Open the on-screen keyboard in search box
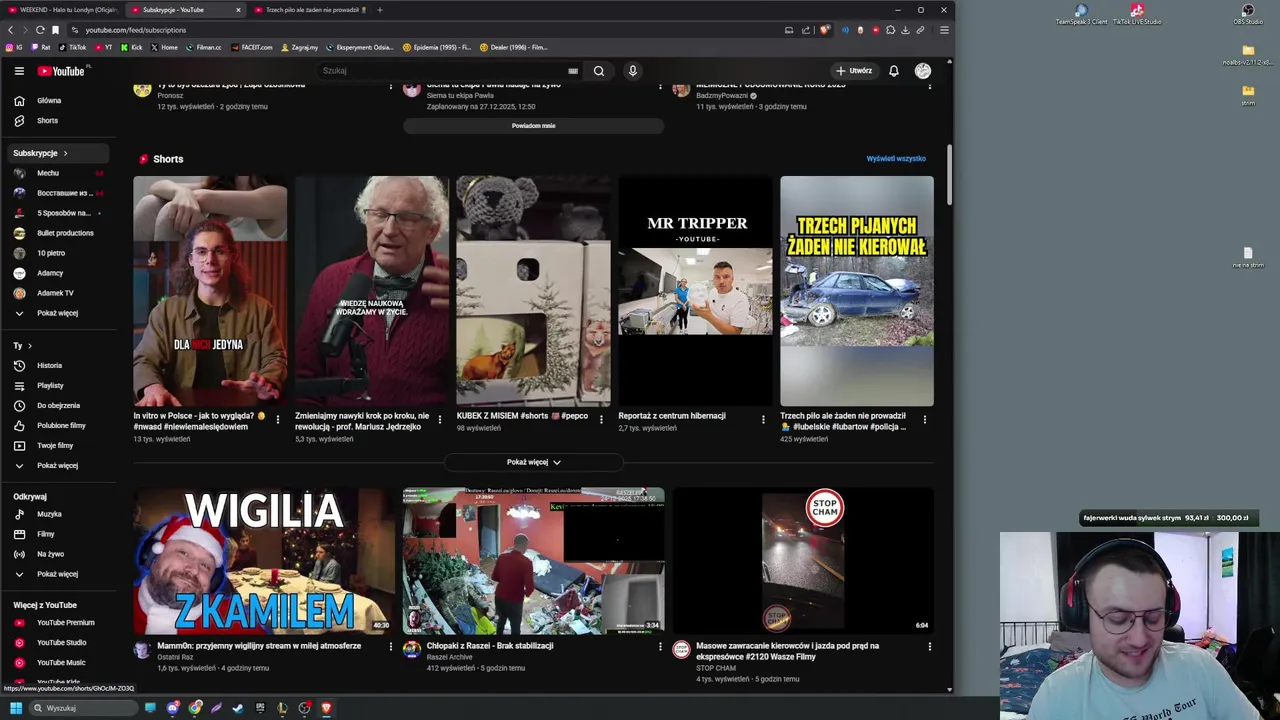 pyautogui.click(x=573, y=71)
